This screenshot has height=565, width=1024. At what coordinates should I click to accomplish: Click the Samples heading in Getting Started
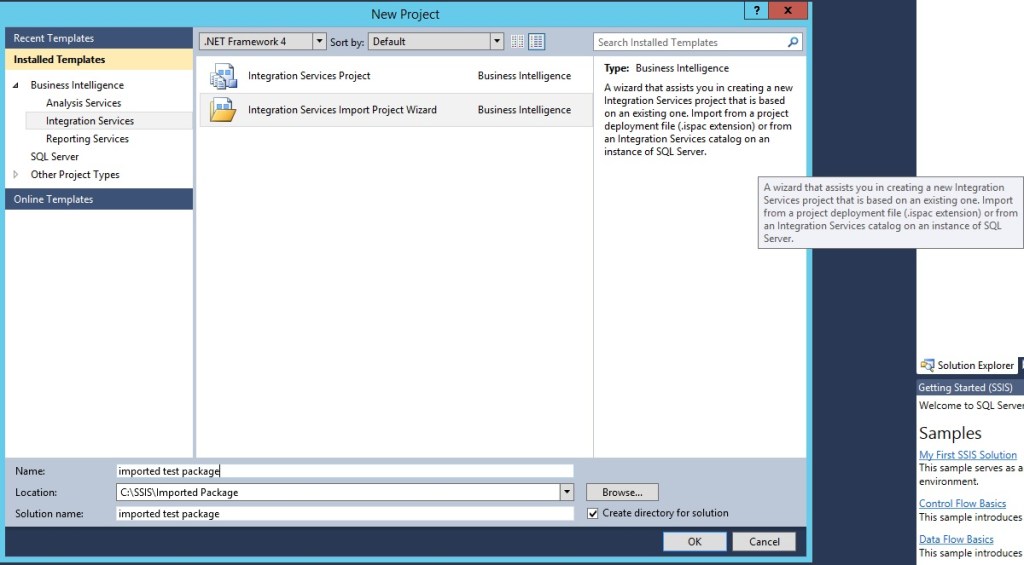click(x=950, y=433)
